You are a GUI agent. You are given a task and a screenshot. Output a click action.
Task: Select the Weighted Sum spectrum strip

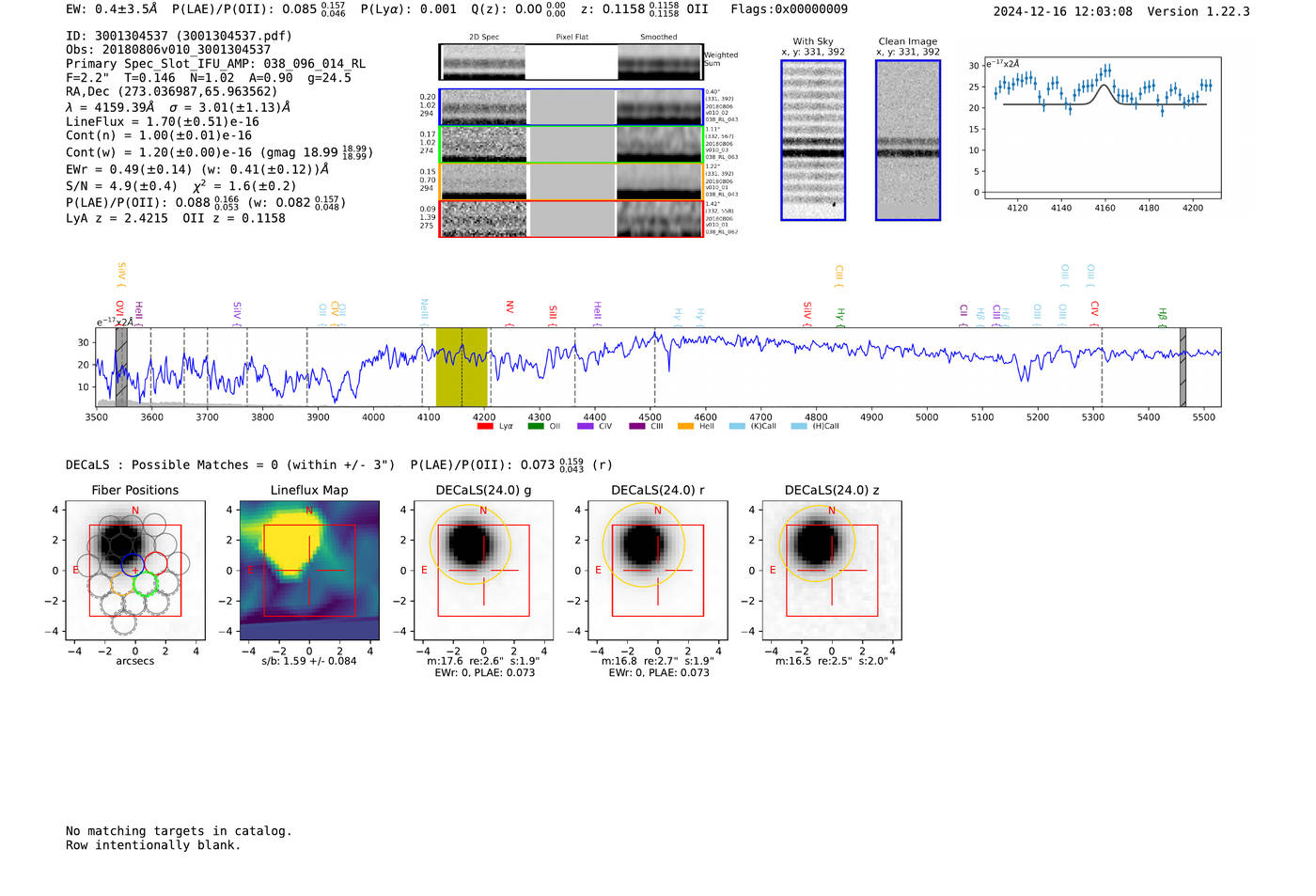(x=571, y=62)
